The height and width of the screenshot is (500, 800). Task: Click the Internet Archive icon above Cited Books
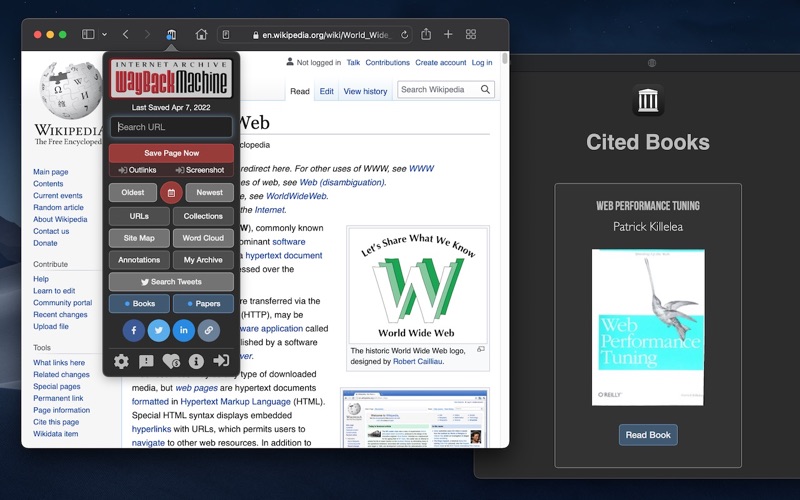pos(648,100)
